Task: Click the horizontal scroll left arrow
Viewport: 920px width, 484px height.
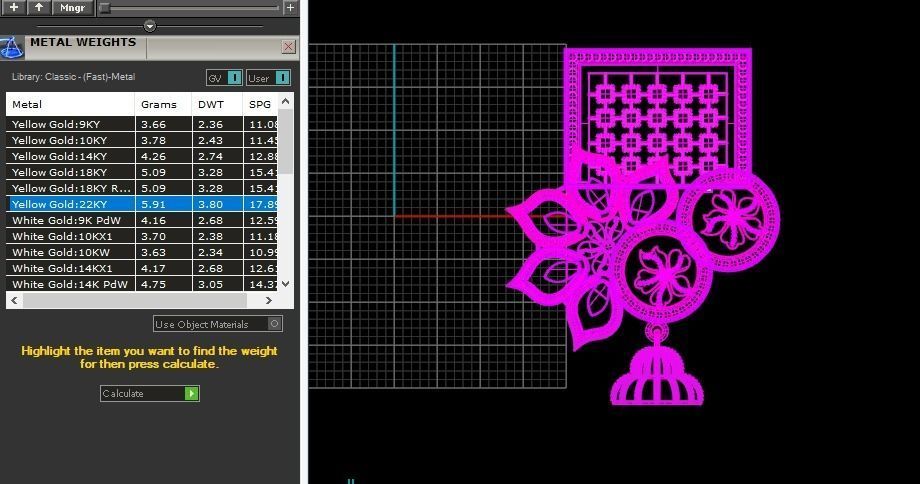Action: tap(14, 300)
